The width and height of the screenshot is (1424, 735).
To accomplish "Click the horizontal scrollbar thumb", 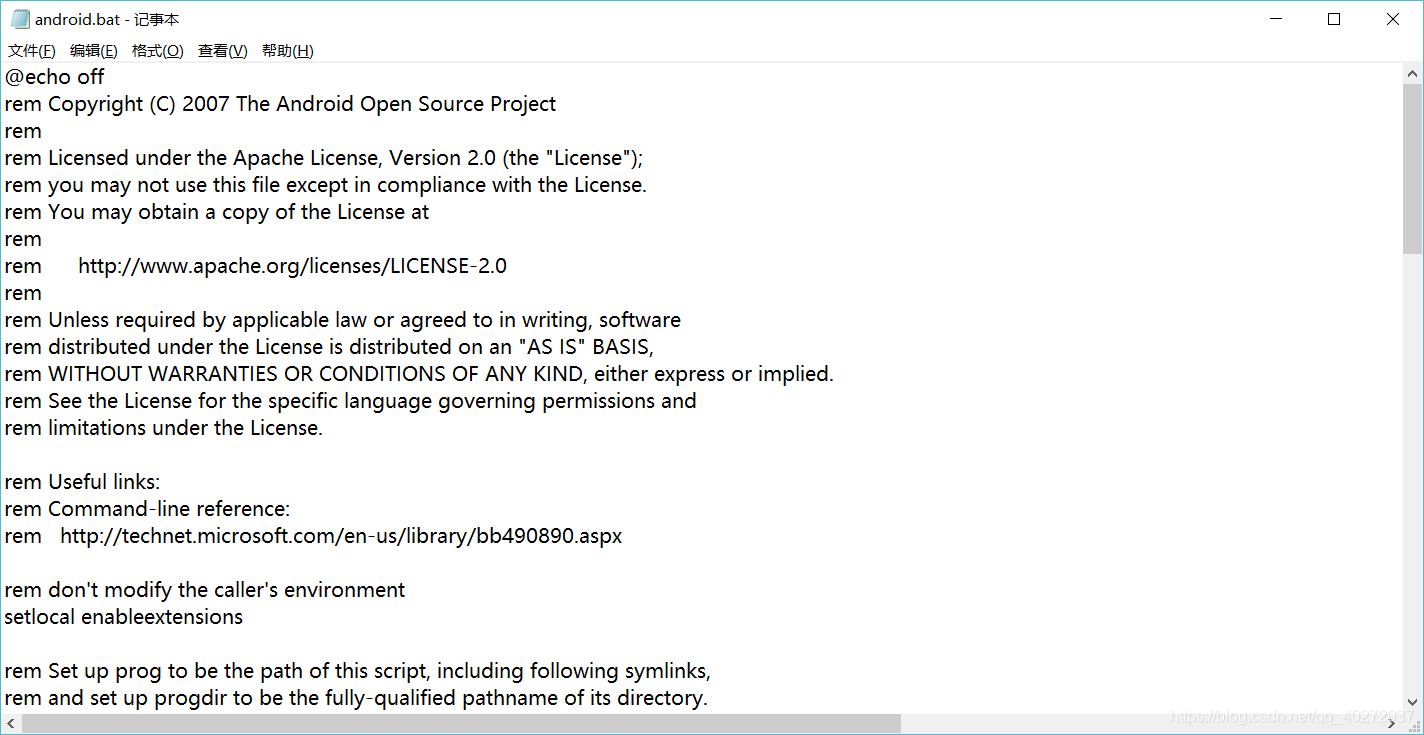I will [x=461, y=723].
